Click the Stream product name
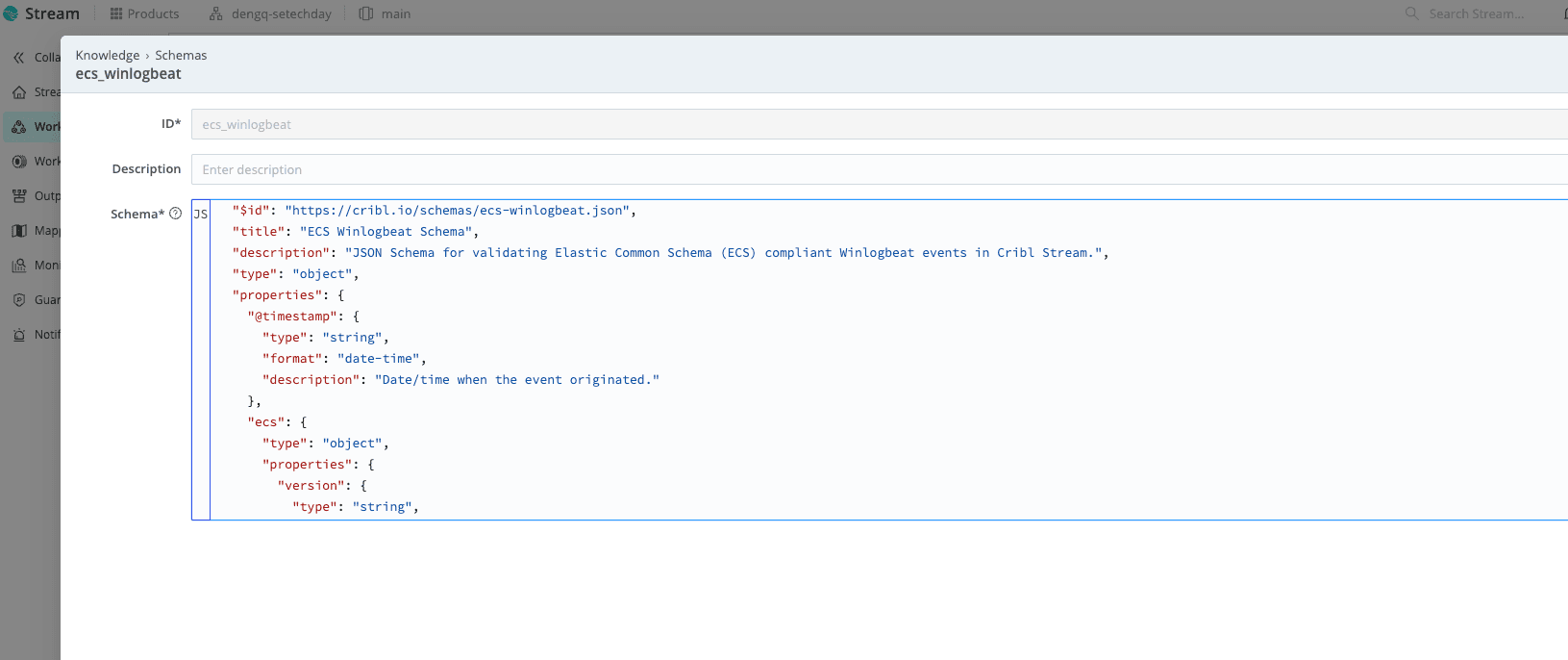 (x=52, y=13)
